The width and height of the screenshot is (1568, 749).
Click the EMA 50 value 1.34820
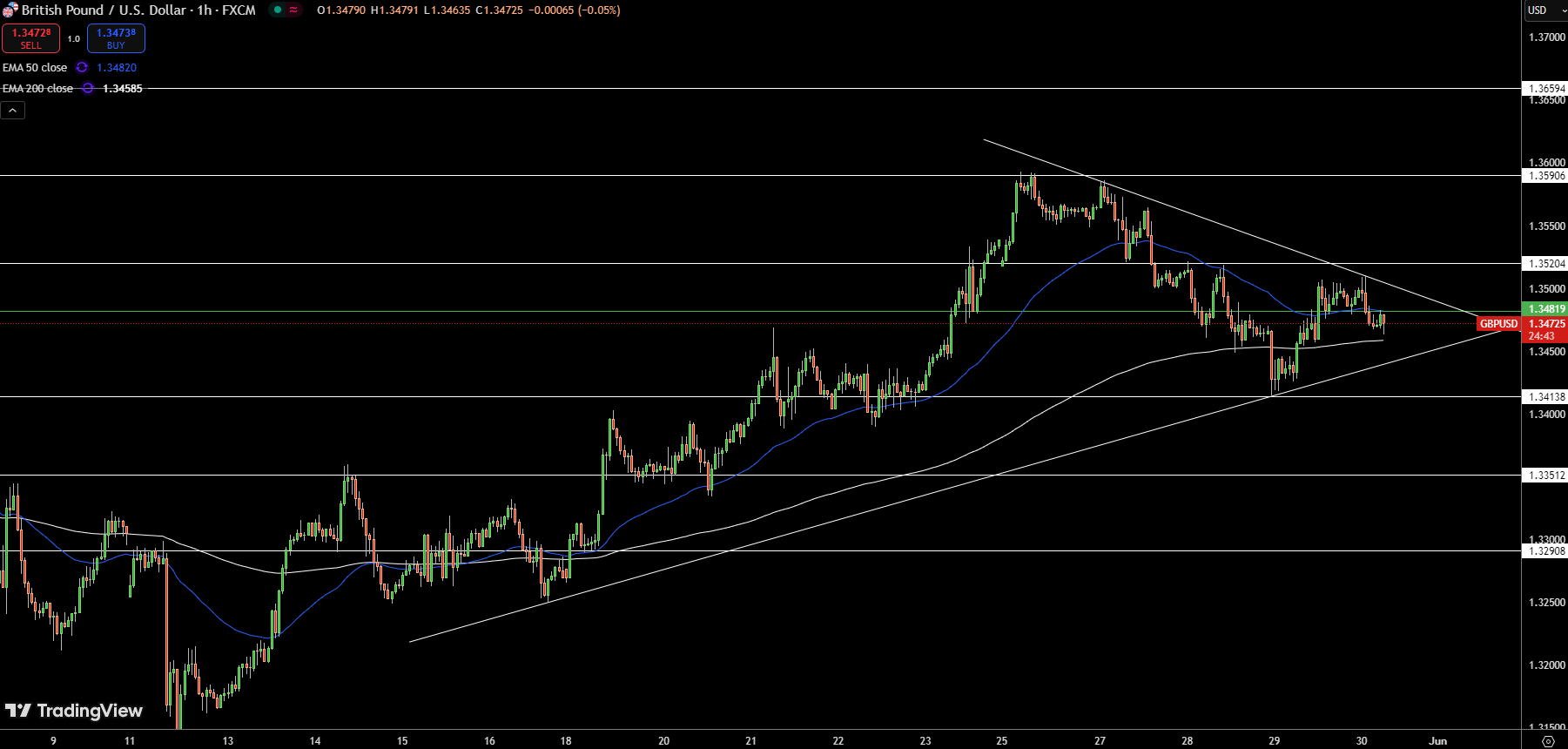click(117, 67)
